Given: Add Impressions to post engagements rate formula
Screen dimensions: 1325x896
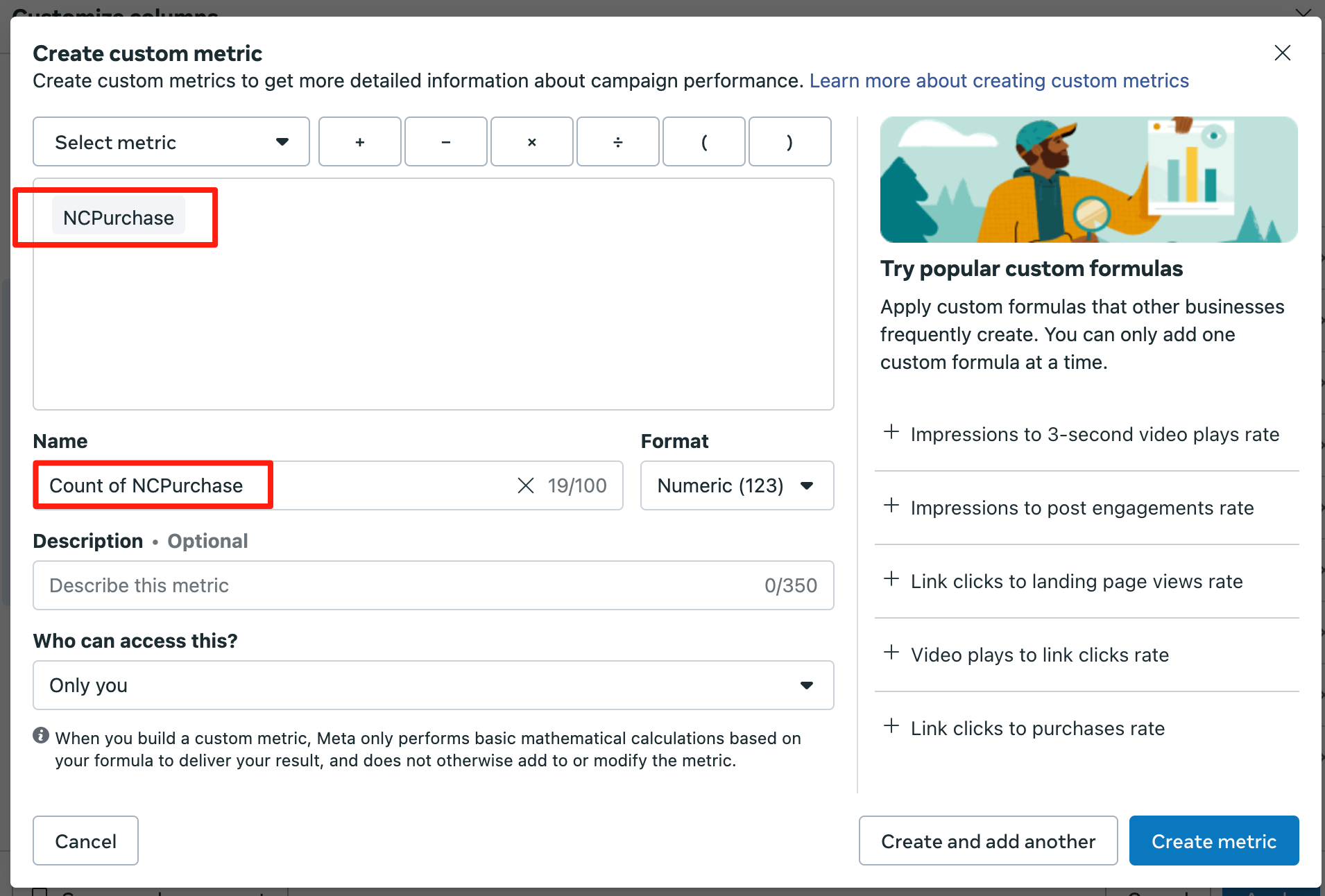Looking at the screenshot, I should point(1086,508).
